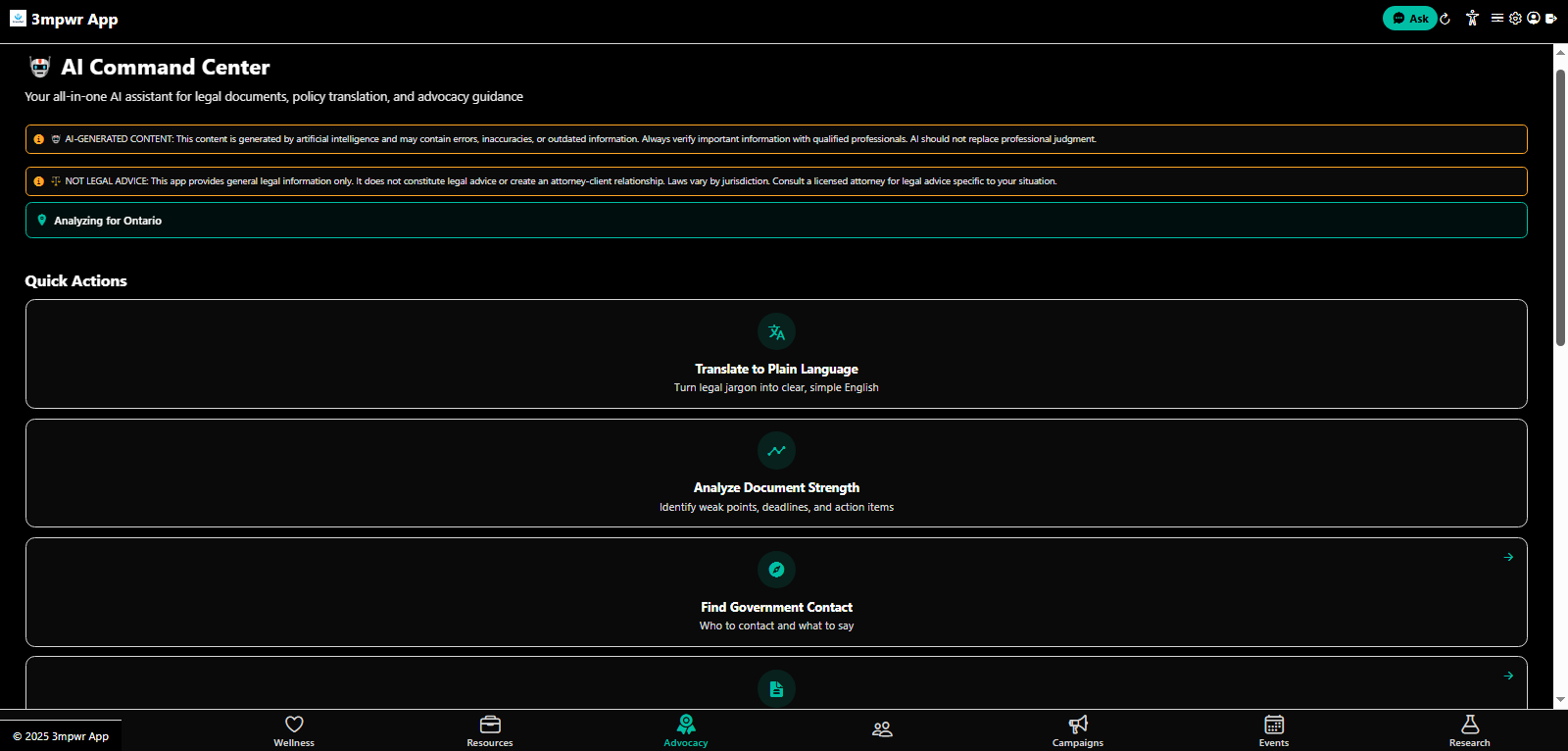Go to the Events tab
This screenshot has height=751, width=1568.
1274,730
